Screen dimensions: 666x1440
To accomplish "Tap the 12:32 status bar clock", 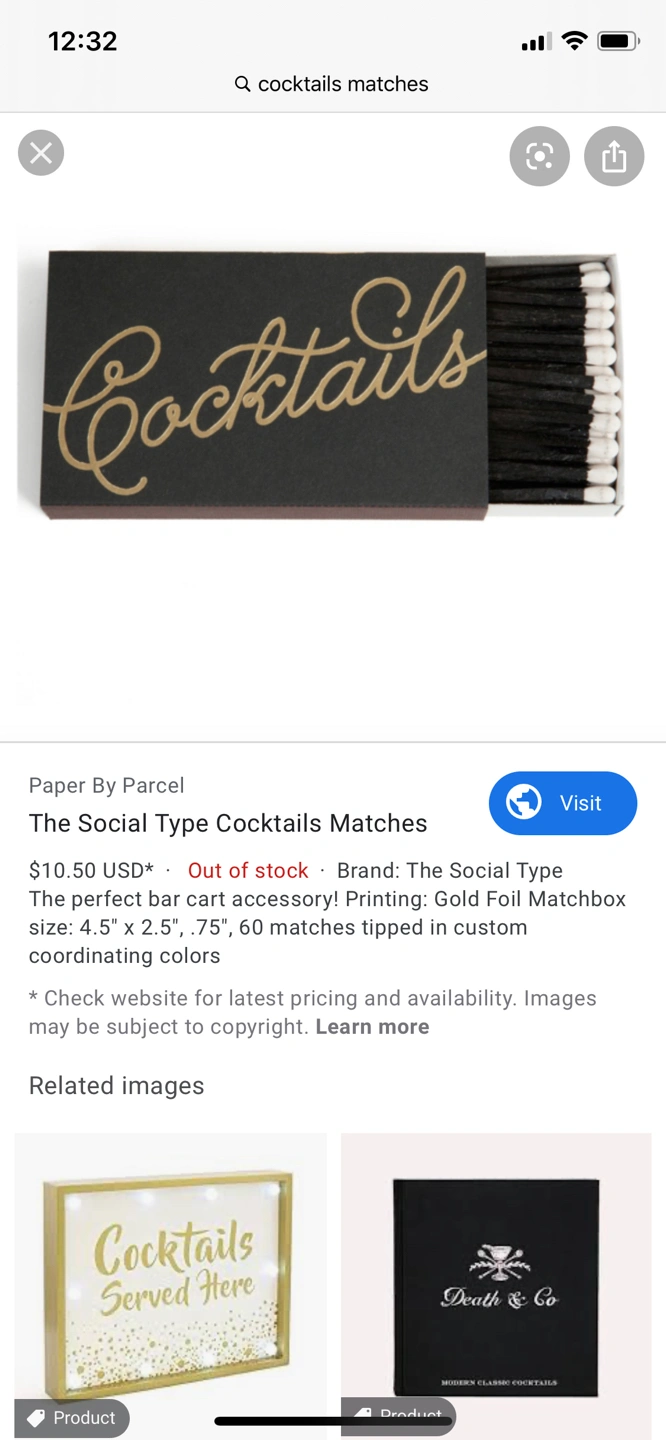I will click(83, 41).
